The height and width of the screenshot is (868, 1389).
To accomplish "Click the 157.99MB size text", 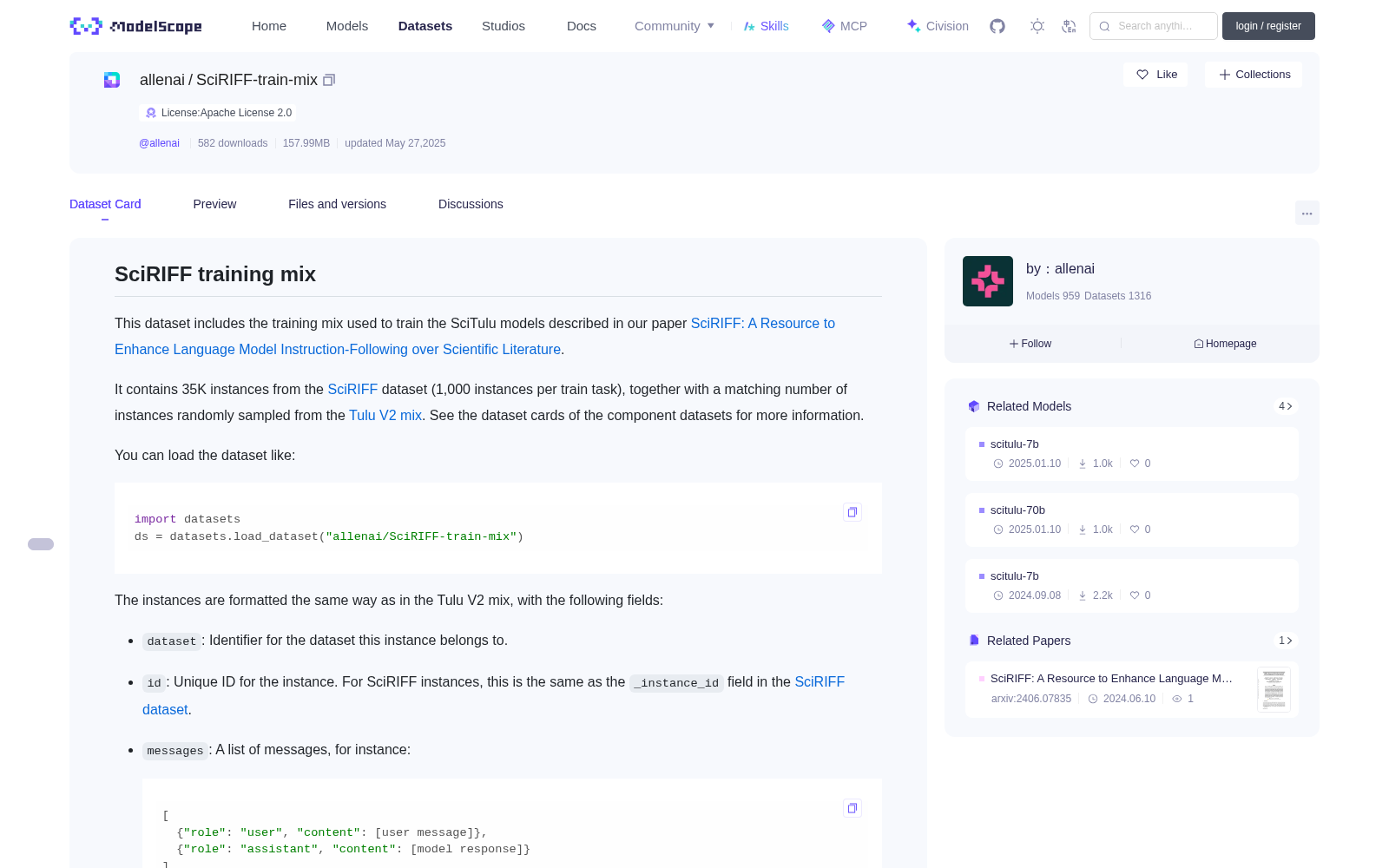I will click(x=306, y=143).
